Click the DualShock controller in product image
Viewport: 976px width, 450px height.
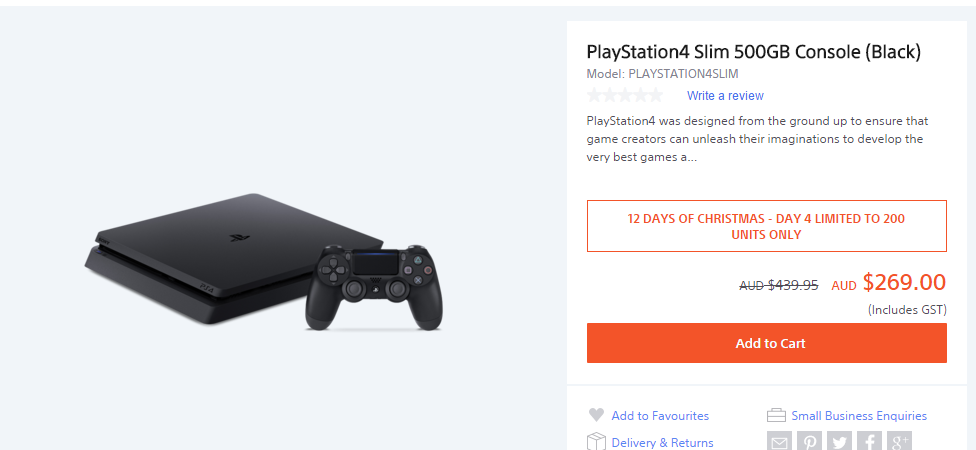click(x=373, y=288)
